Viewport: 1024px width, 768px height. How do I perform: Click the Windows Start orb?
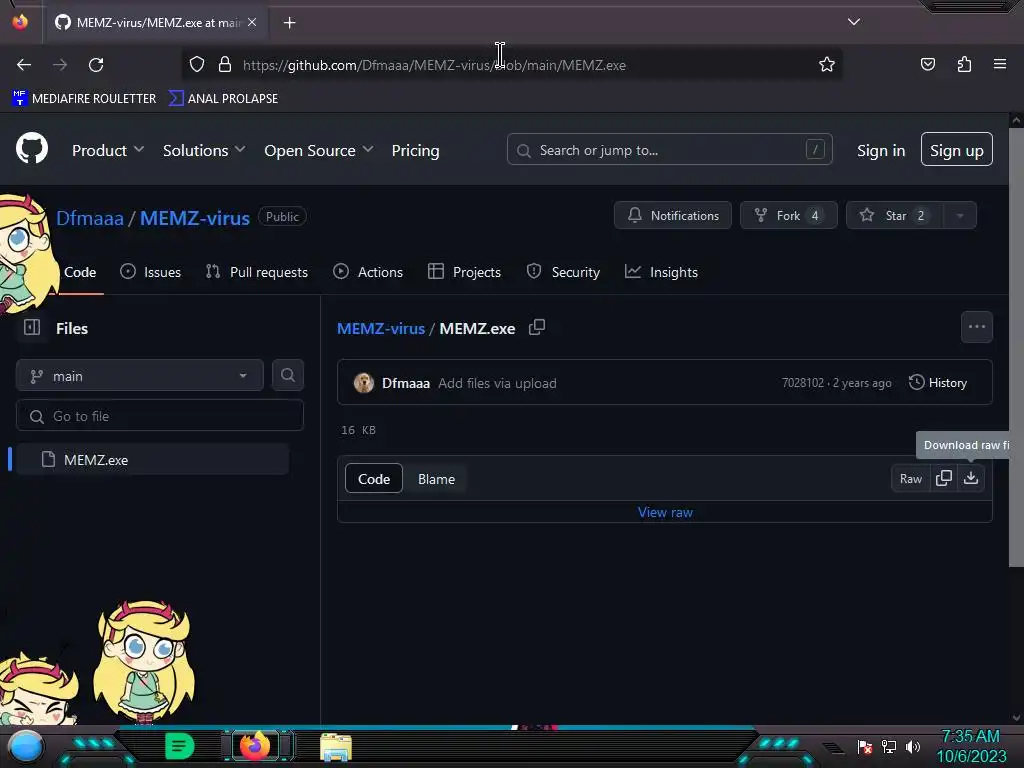click(25, 747)
